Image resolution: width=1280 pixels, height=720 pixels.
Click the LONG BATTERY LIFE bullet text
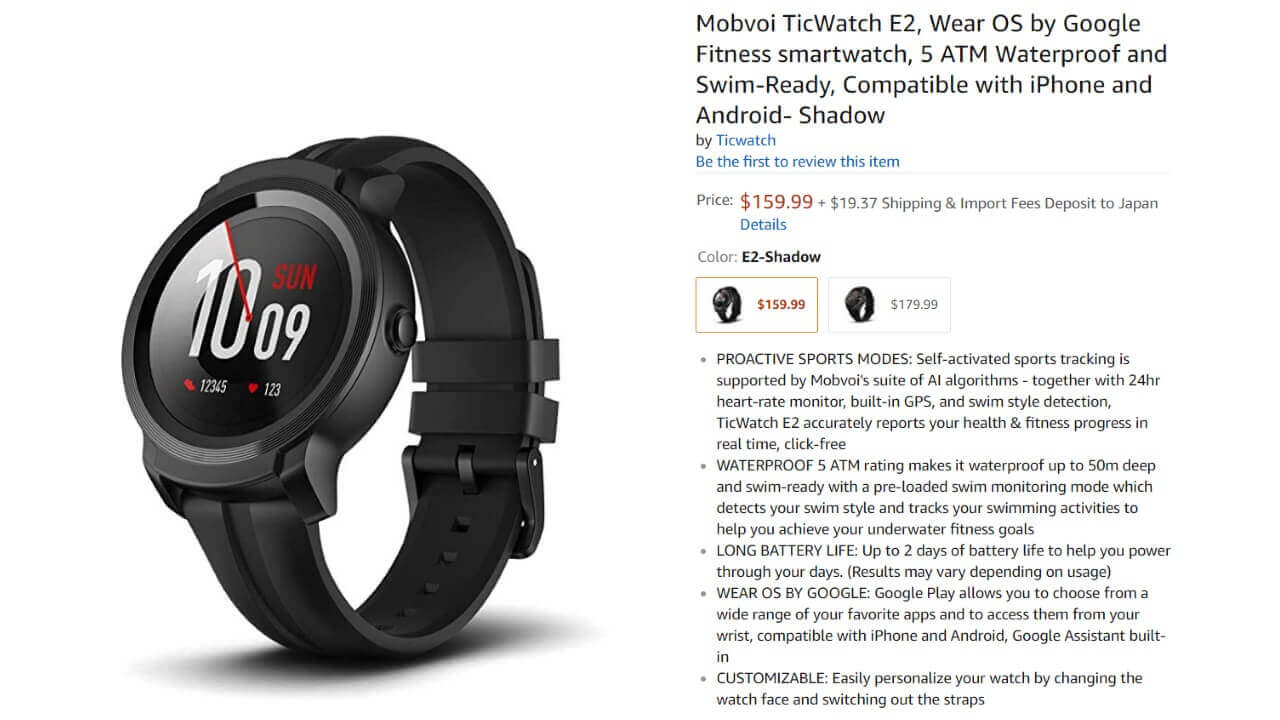943,561
